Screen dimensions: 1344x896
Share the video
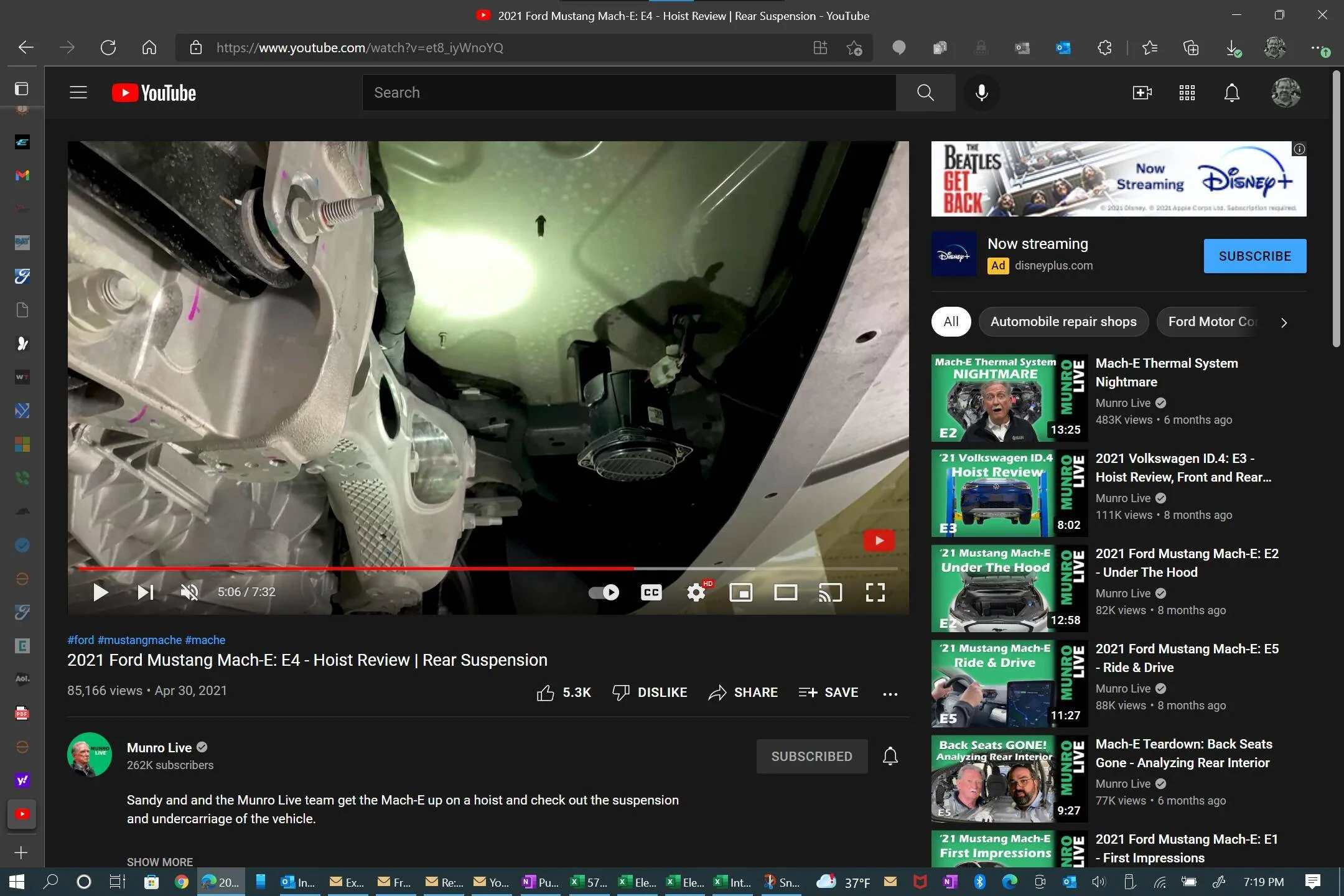[743, 693]
